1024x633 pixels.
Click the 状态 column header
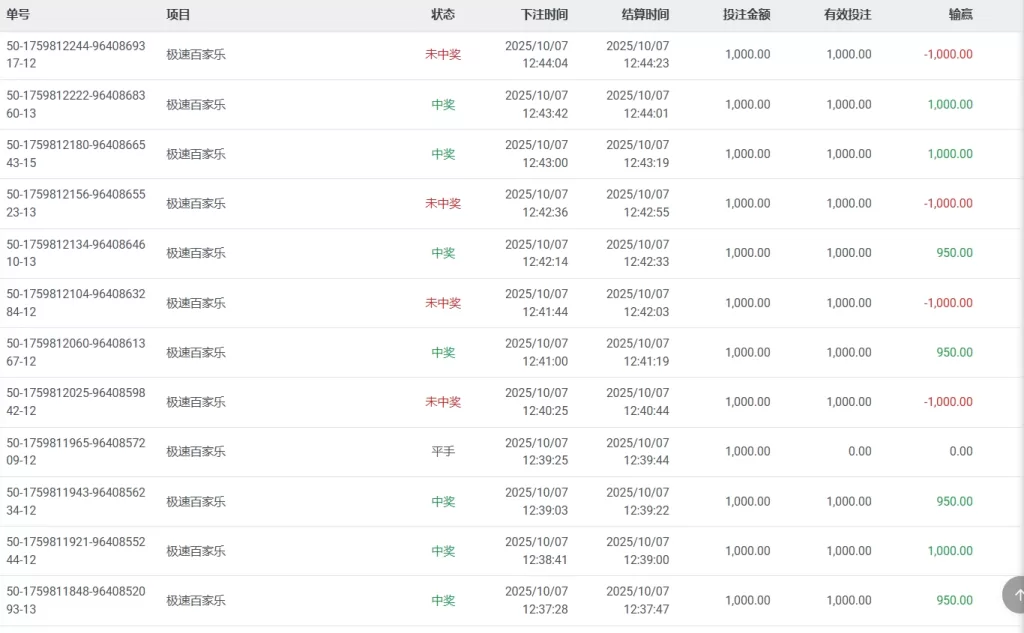tap(442, 15)
